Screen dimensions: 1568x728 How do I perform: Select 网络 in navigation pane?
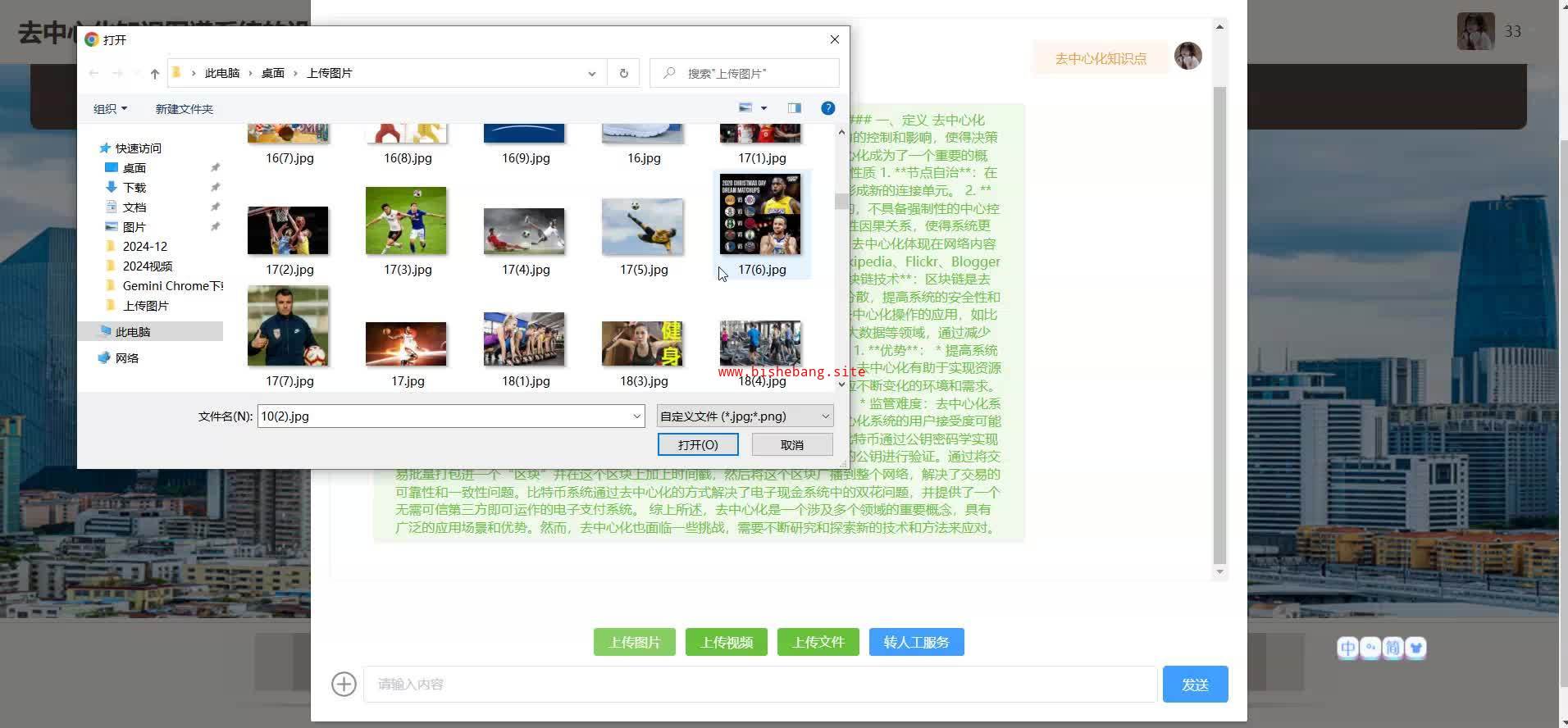[126, 358]
